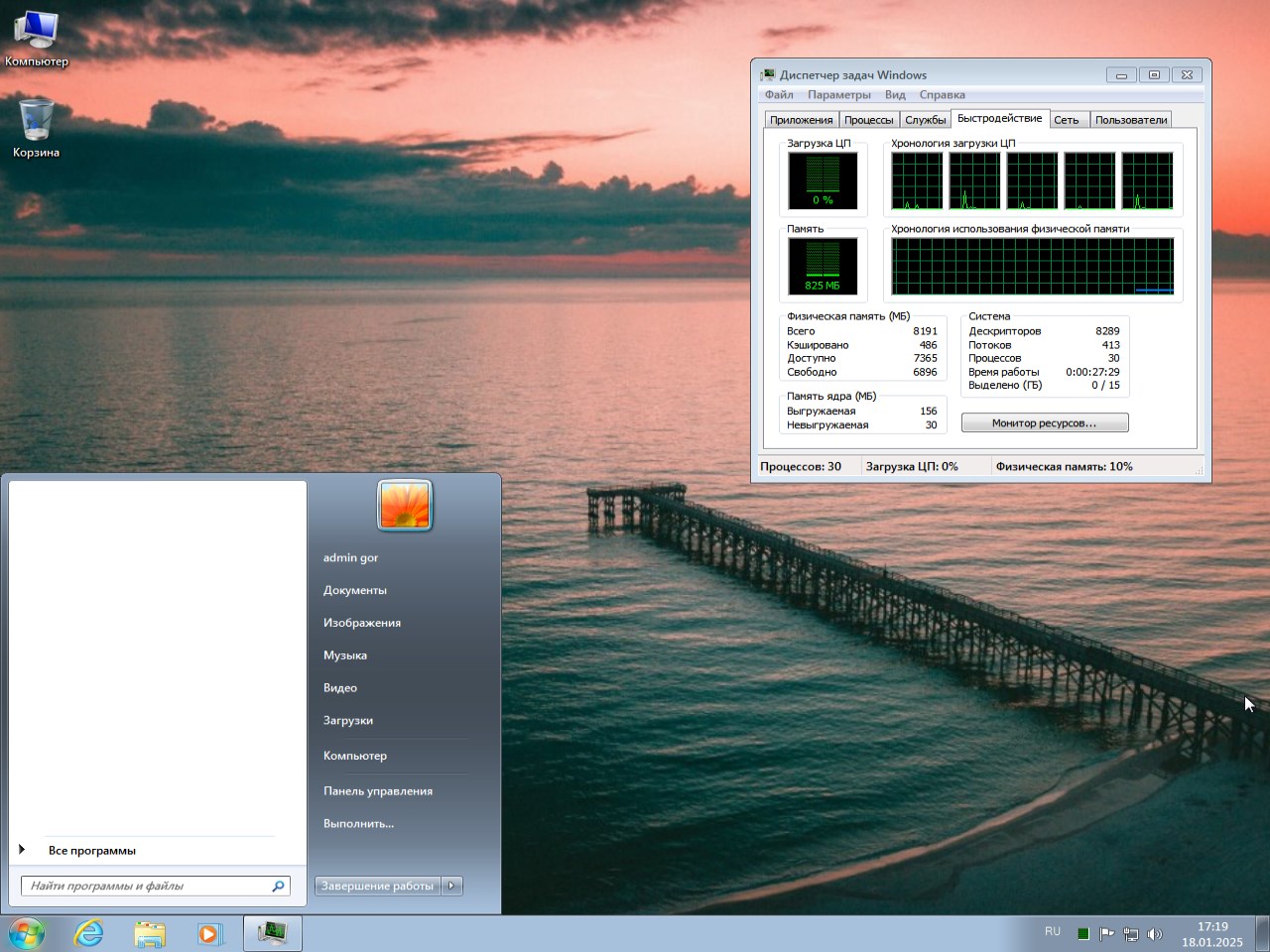Open Windows Explorer from the taskbar
The height and width of the screenshot is (952, 1270).
pyautogui.click(x=150, y=933)
